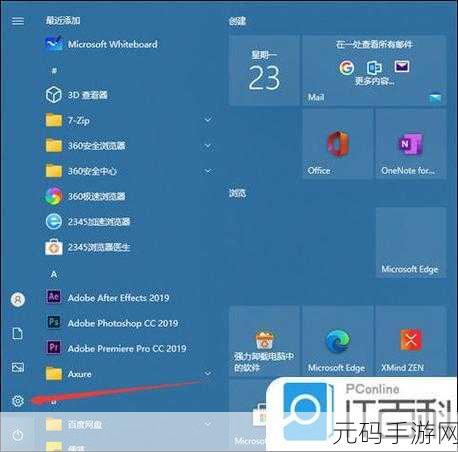Launch Microsoft Whiteboard icon
The width and height of the screenshot is (458, 452).
click(x=54, y=43)
